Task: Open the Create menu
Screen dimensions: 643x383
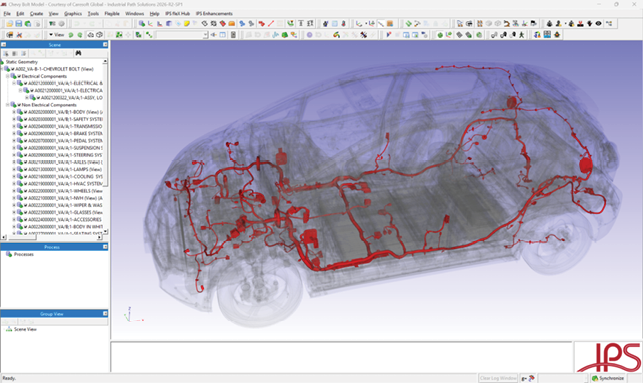Action: (x=36, y=14)
